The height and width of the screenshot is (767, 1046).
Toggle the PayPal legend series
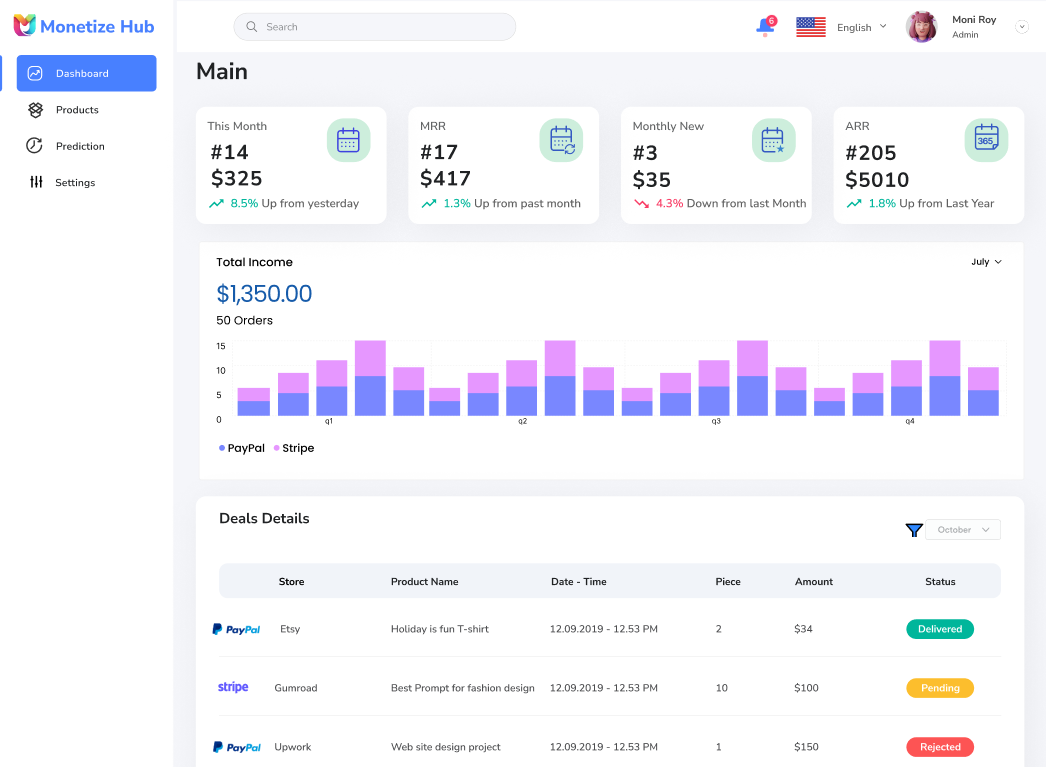[241, 448]
